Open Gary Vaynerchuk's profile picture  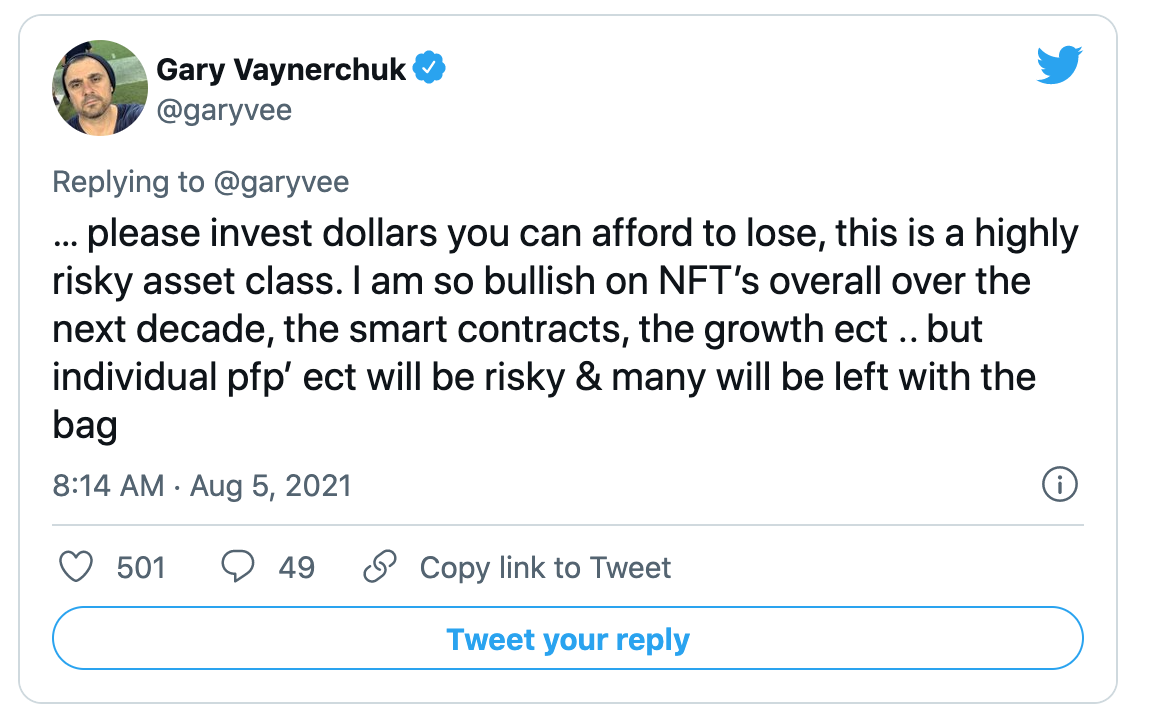click(x=99, y=88)
